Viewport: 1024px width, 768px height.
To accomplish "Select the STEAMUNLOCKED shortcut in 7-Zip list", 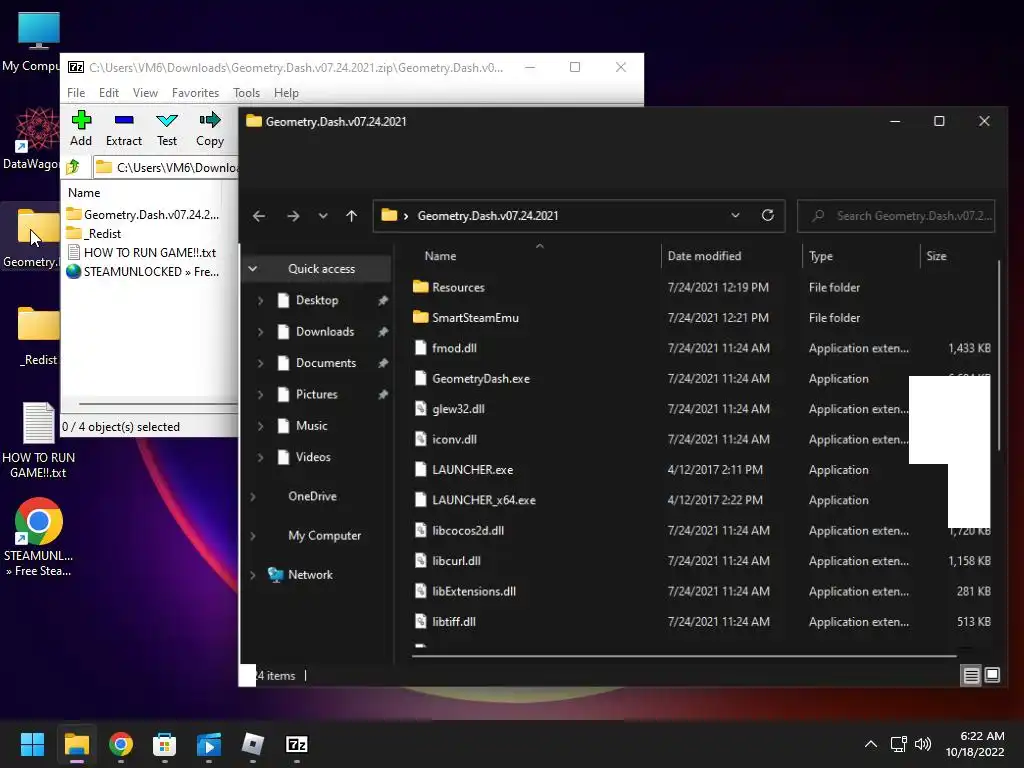I will [142, 272].
